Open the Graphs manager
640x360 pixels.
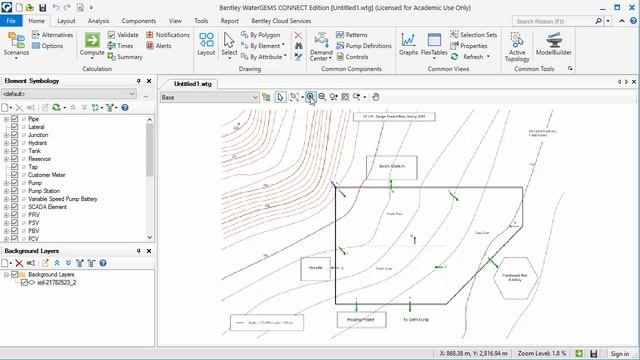point(408,44)
